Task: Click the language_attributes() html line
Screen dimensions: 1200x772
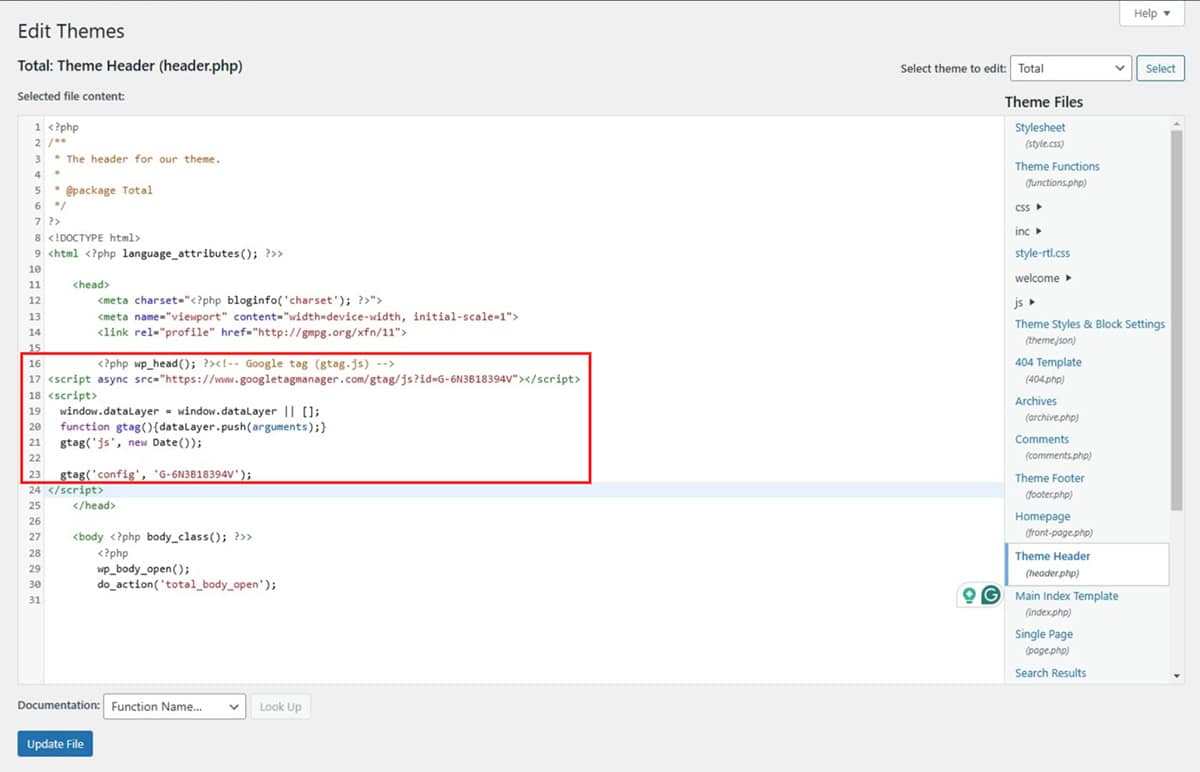Action: 165,254
